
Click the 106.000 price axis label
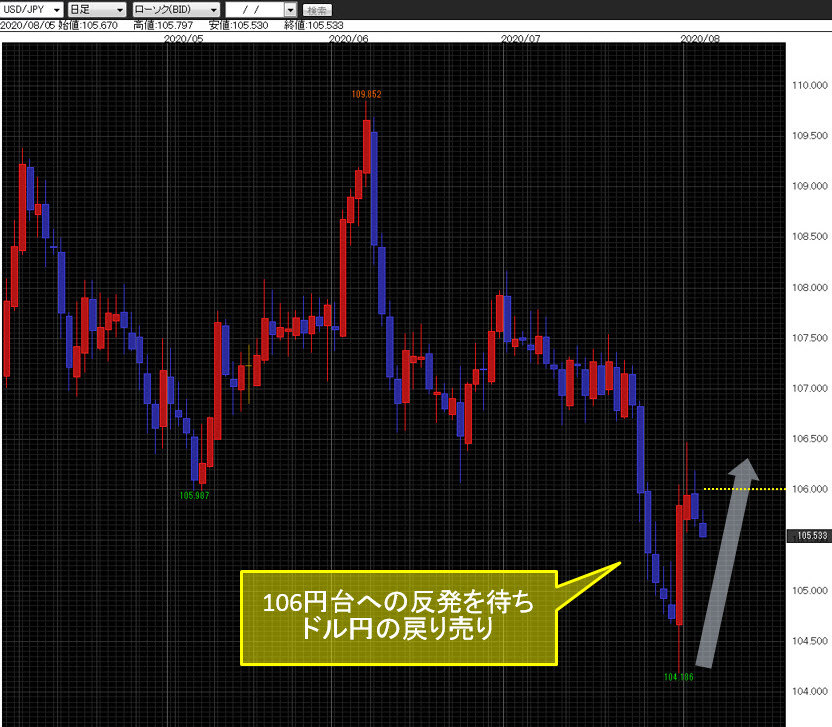coord(810,489)
